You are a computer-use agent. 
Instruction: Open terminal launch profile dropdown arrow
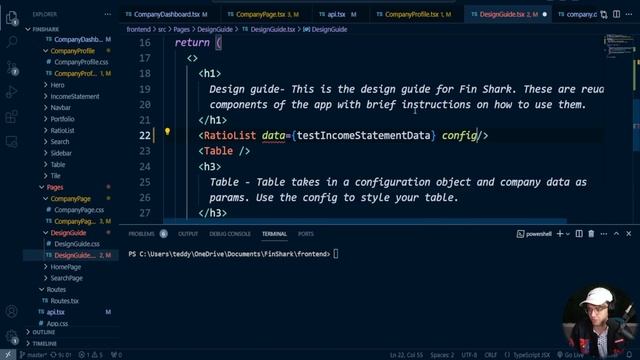[x=567, y=234]
